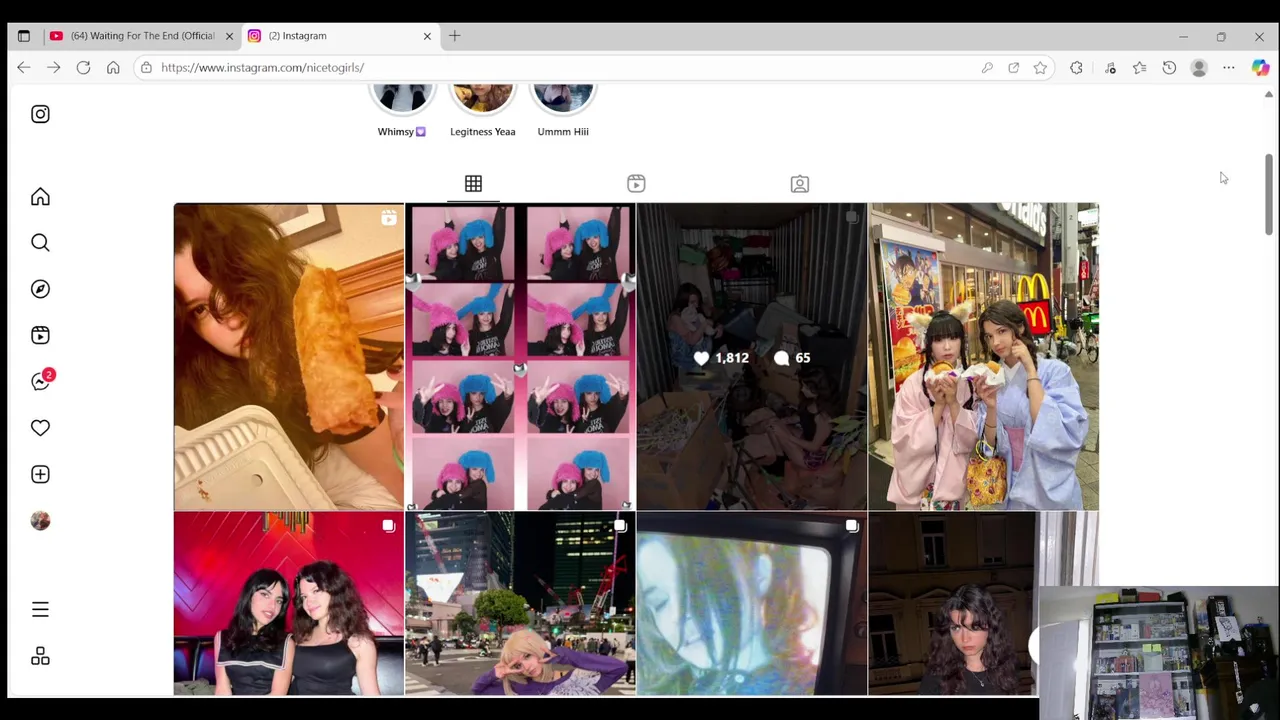Image resolution: width=1280 pixels, height=720 pixels.
Task: Open the post of a curly-haired girl at night
Action: click(x=953, y=604)
